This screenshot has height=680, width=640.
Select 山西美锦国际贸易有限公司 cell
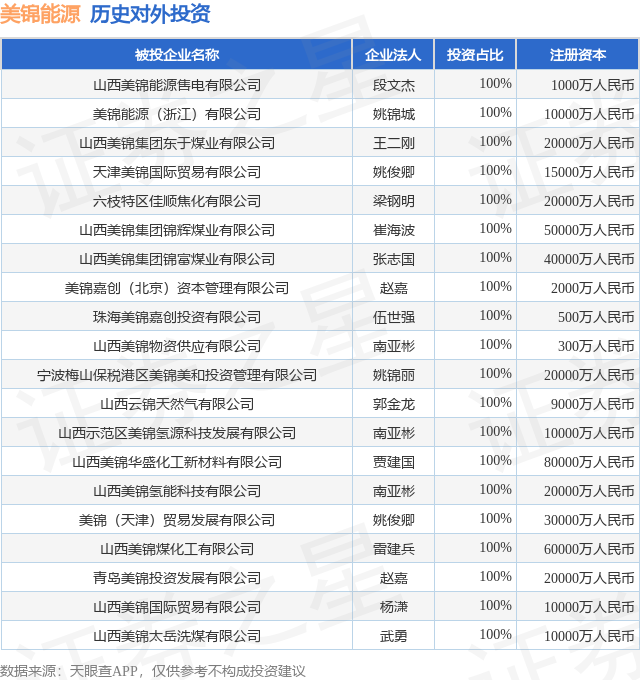pos(177,607)
